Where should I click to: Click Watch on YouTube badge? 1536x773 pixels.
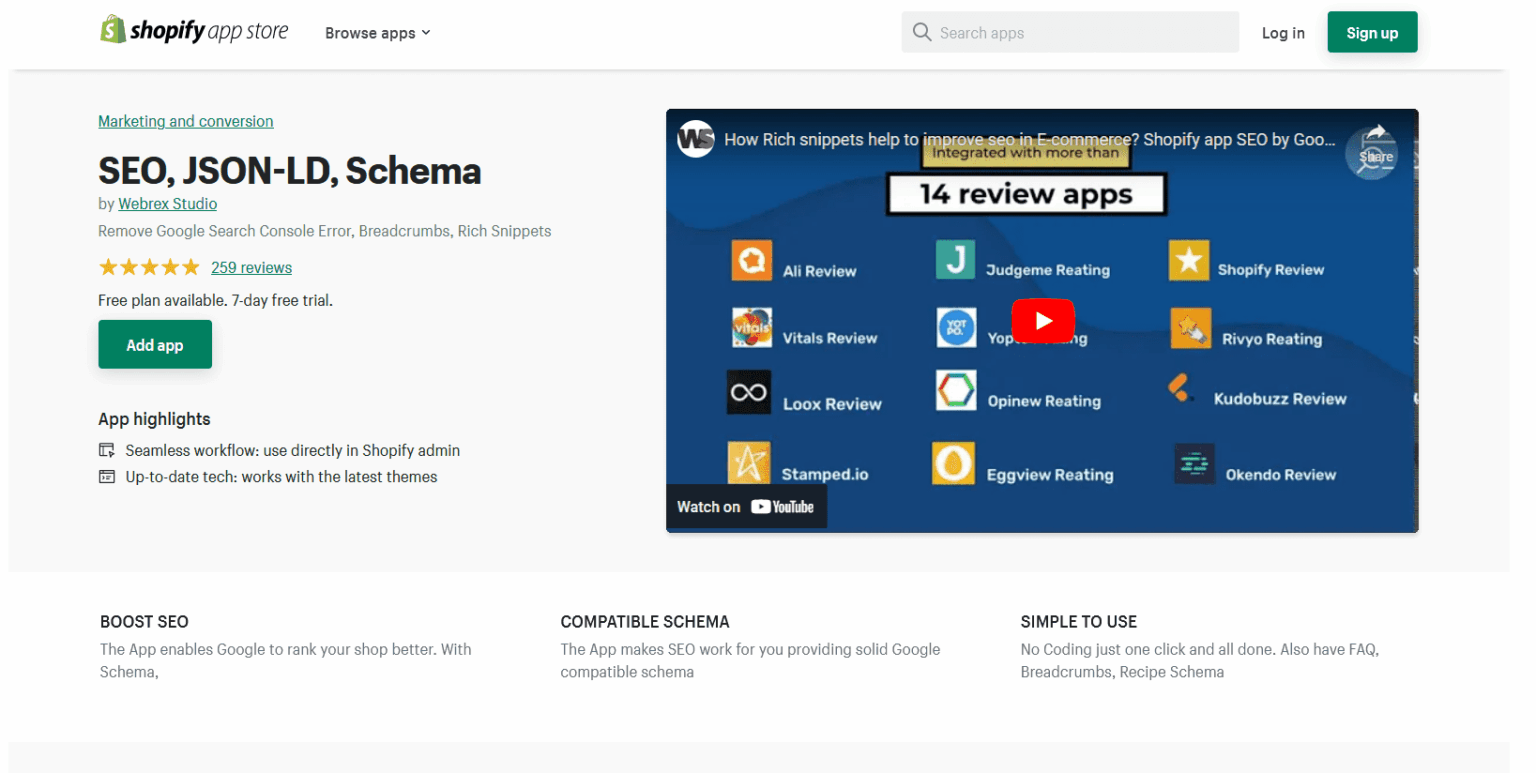746,507
